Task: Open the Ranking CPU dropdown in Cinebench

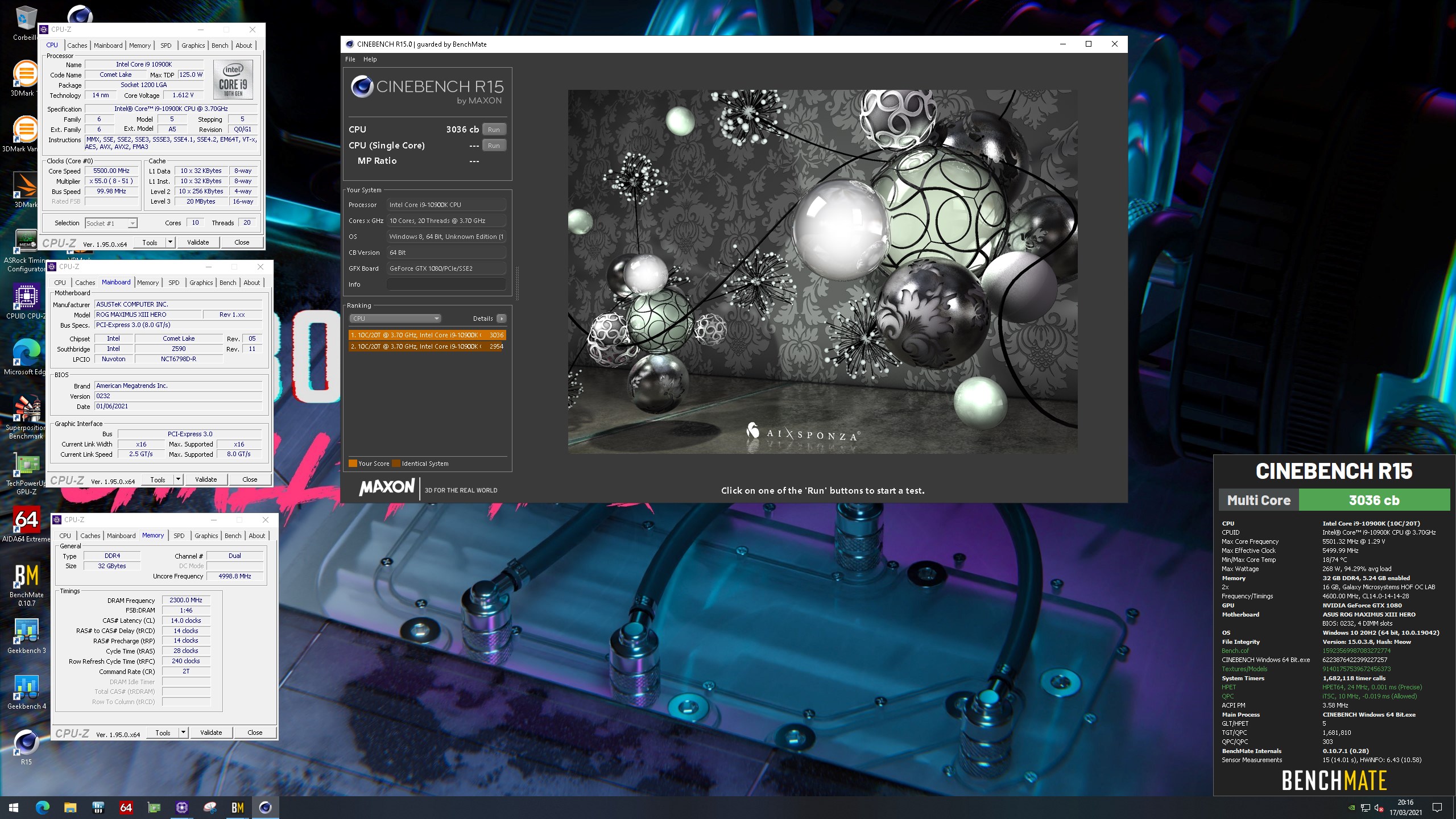Action: [395, 318]
